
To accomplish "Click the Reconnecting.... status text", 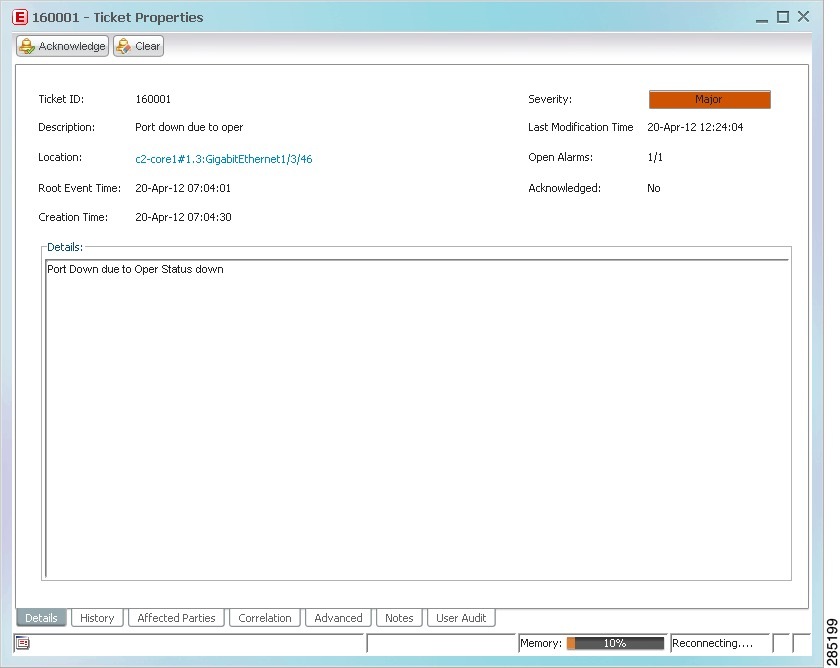I will 712,643.
